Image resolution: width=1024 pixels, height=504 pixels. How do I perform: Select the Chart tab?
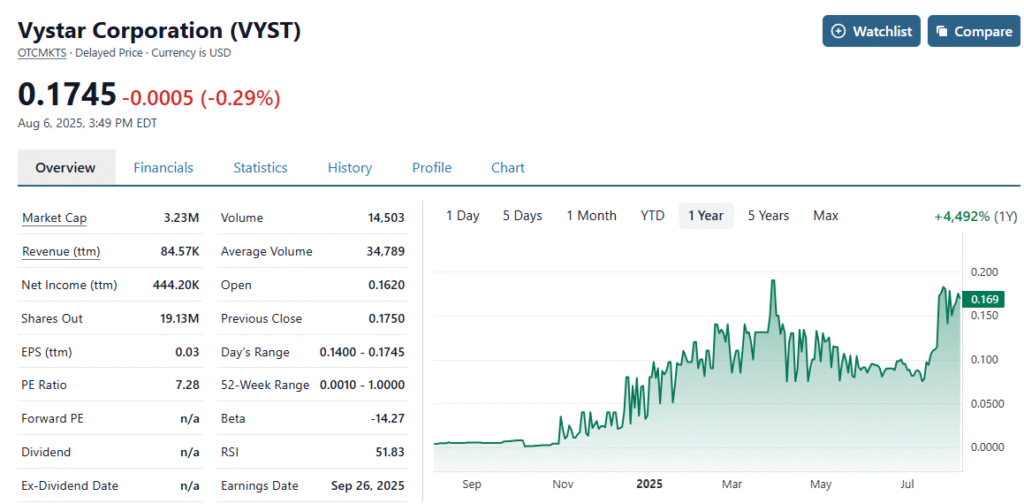pyautogui.click(x=507, y=168)
